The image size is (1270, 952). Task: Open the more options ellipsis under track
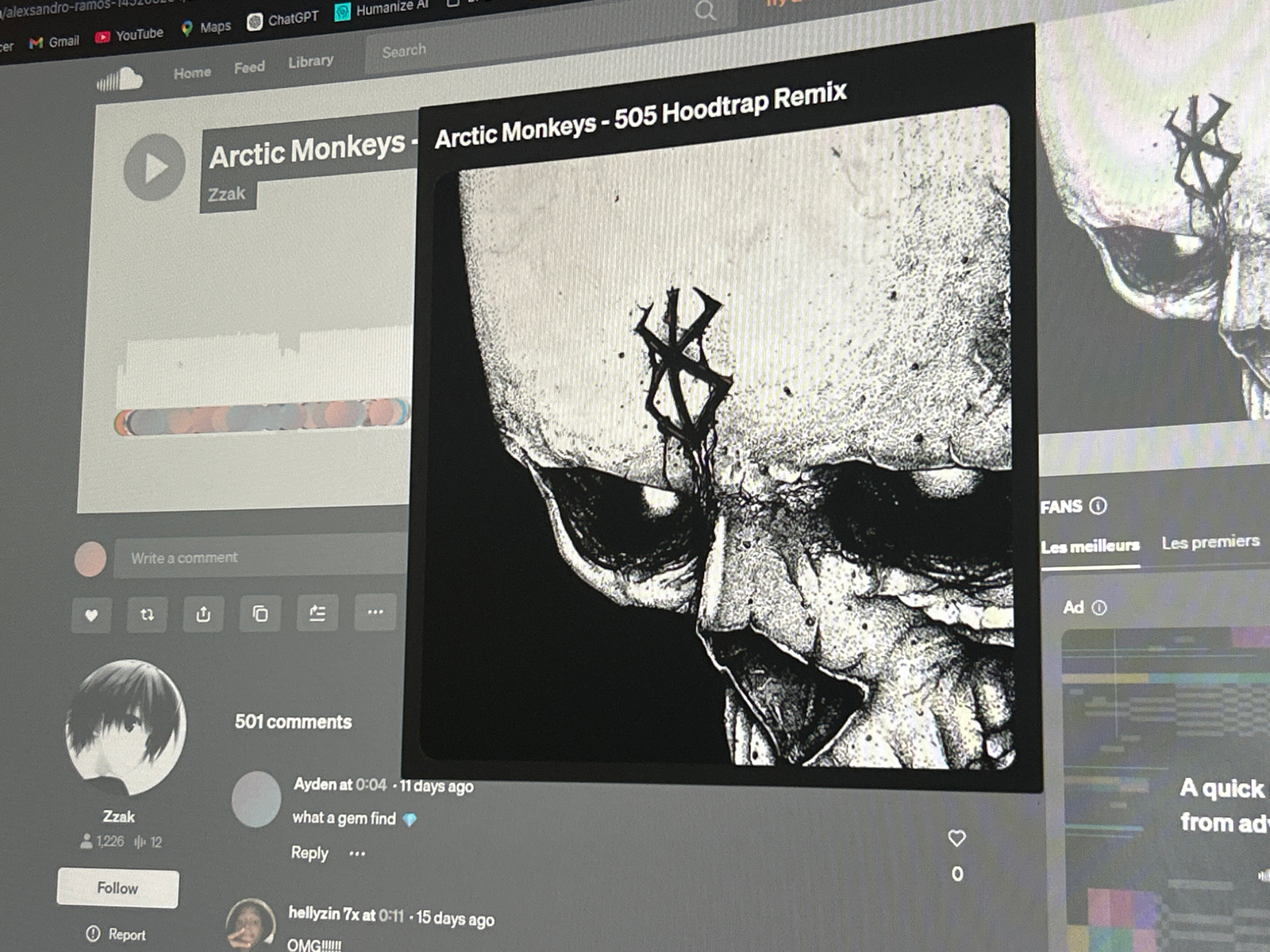click(x=375, y=612)
